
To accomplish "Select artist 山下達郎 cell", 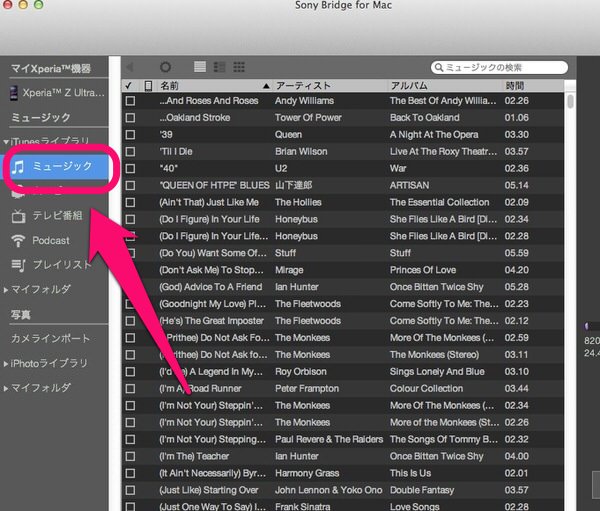I will (293, 185).
